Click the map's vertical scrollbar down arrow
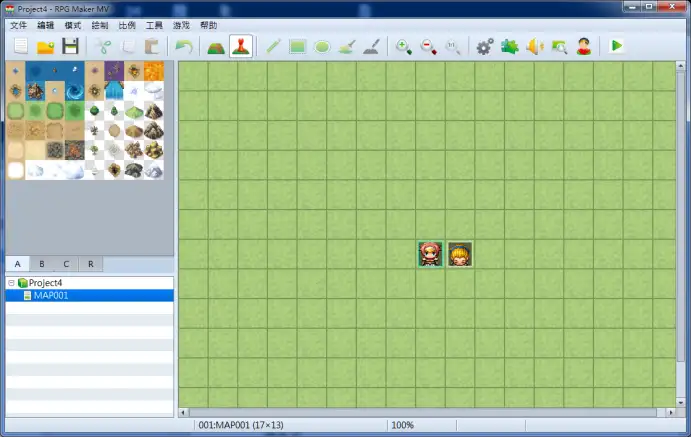The width and height of the screenshot is (691, 437). [x=680, y=402]
